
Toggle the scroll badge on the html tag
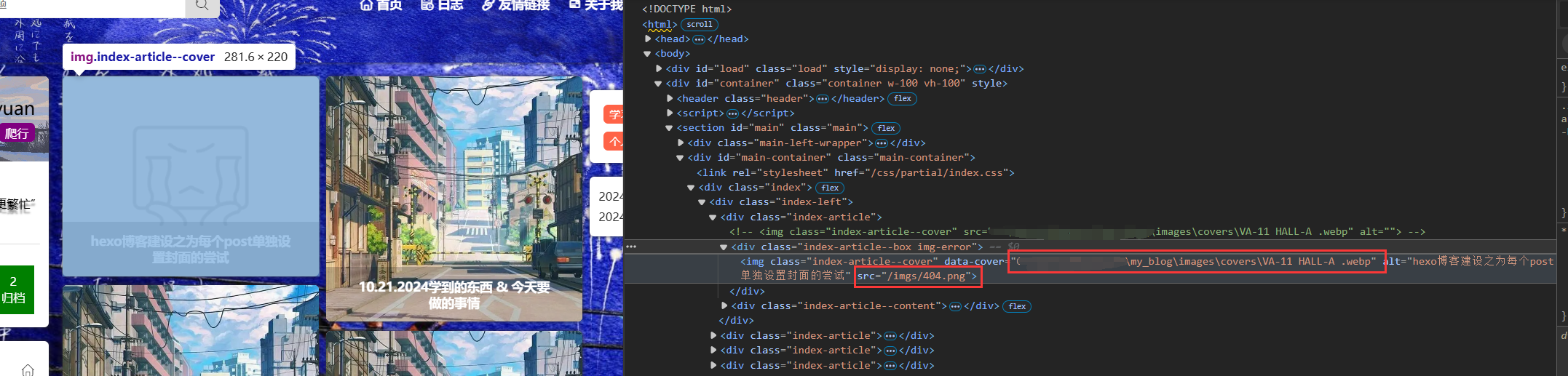700,24
